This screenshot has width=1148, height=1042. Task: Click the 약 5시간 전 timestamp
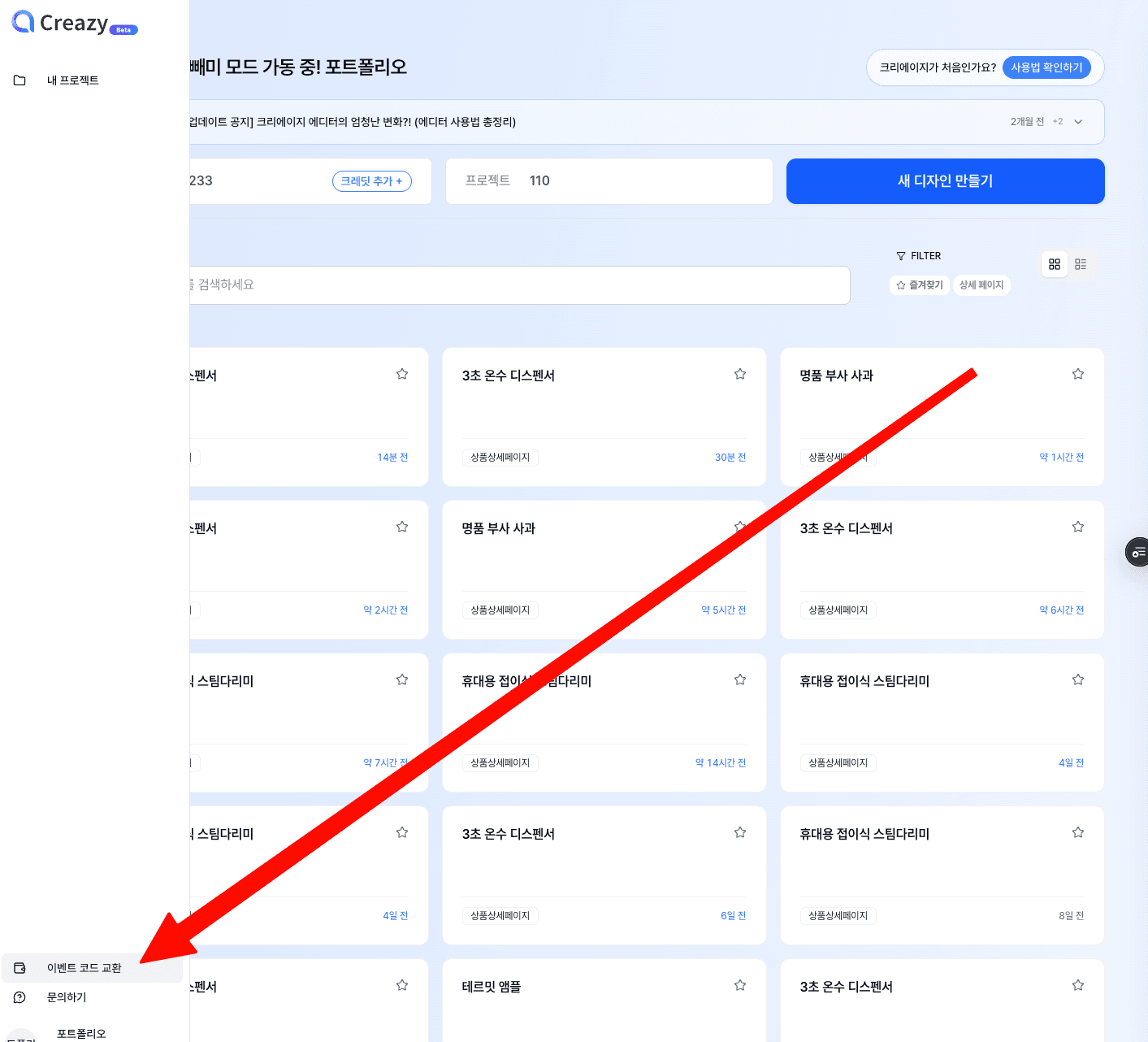click(x=724, y=610)
